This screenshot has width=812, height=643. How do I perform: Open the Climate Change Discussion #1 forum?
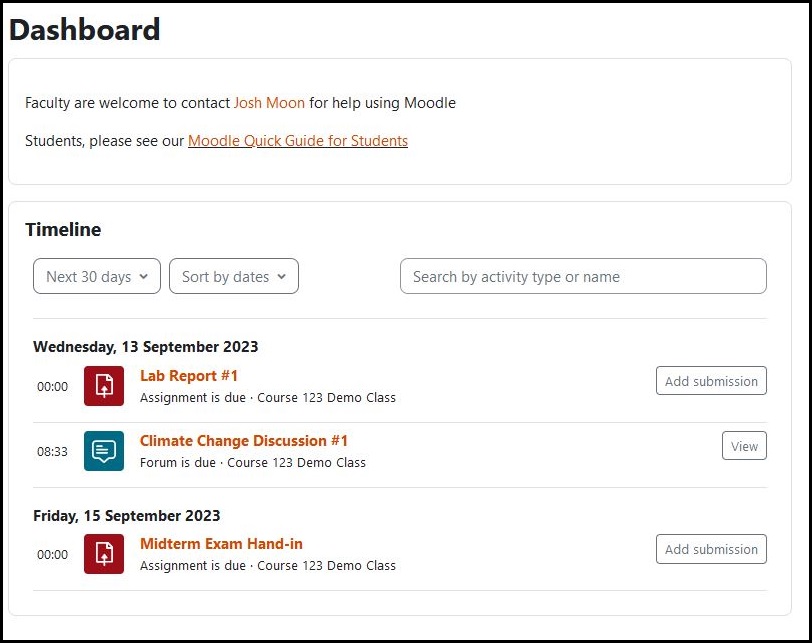pos(244,441)
